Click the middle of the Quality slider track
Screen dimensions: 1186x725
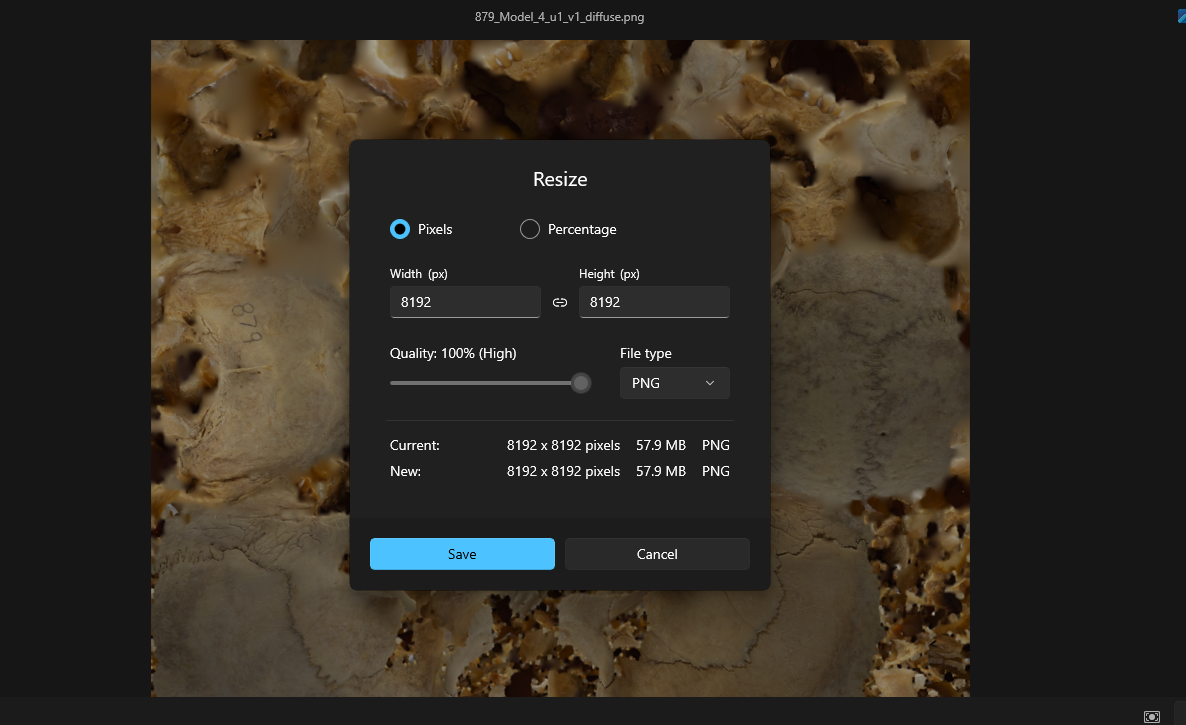(485, 383)
